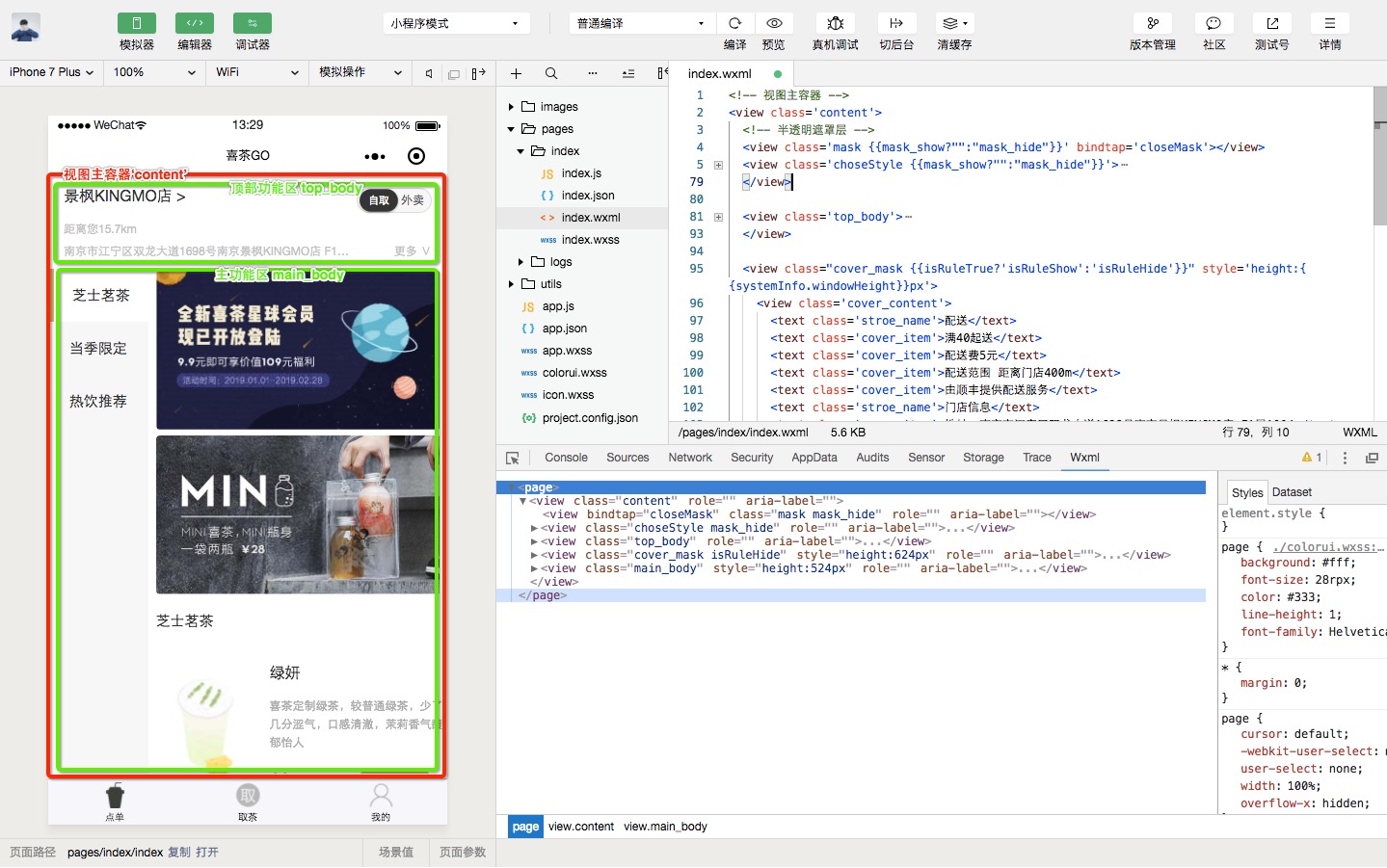This screenshot has height=868, width=1387.
Task: Expand the utils folder
Action: (x=511, y=284)
